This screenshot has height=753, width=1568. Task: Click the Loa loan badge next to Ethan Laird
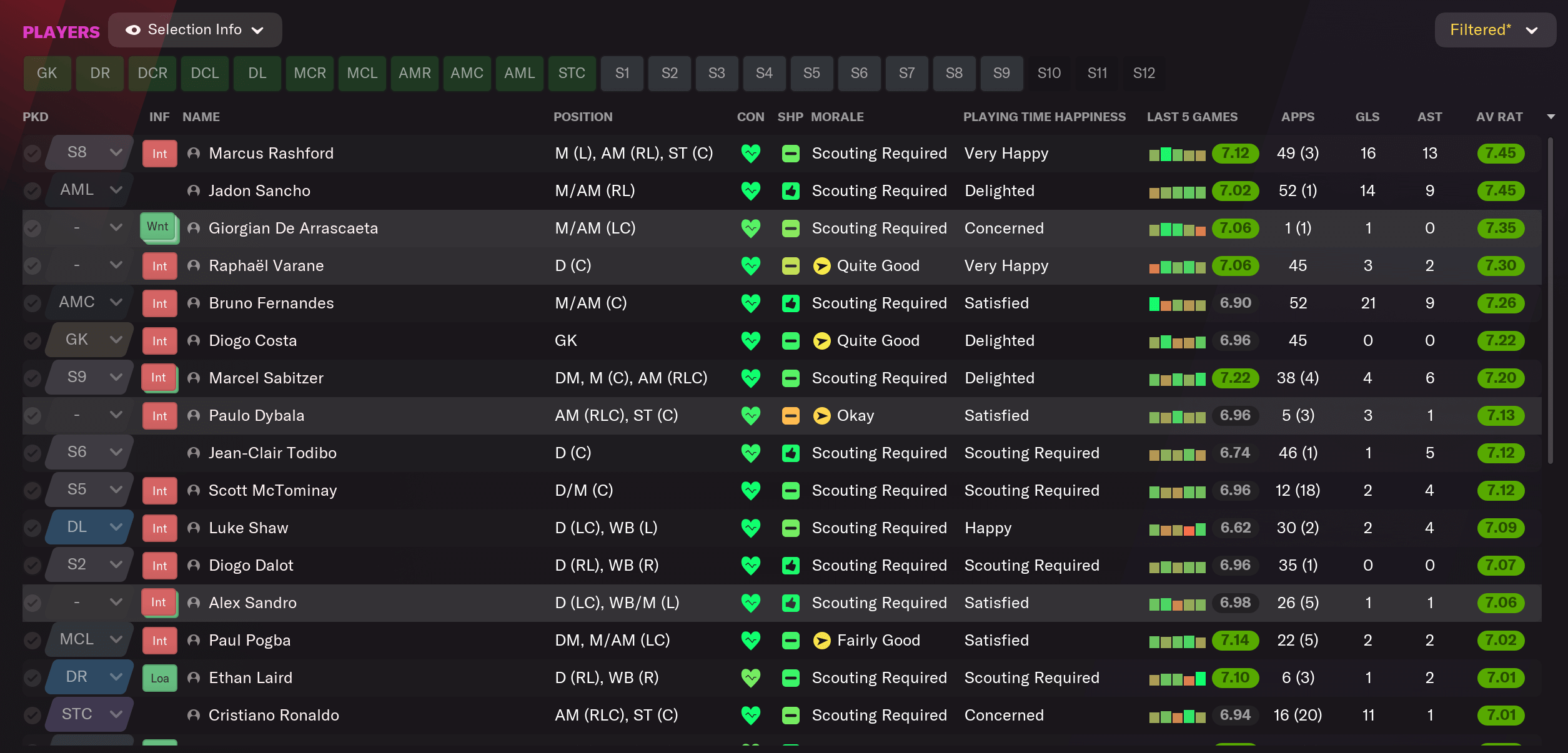(159, 677)
